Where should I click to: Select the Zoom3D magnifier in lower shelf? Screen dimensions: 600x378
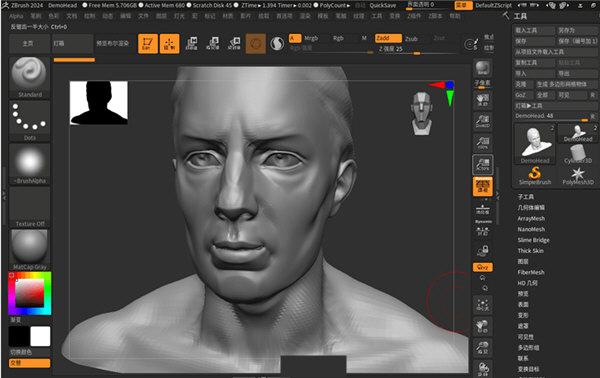click(x=483, y=347)
